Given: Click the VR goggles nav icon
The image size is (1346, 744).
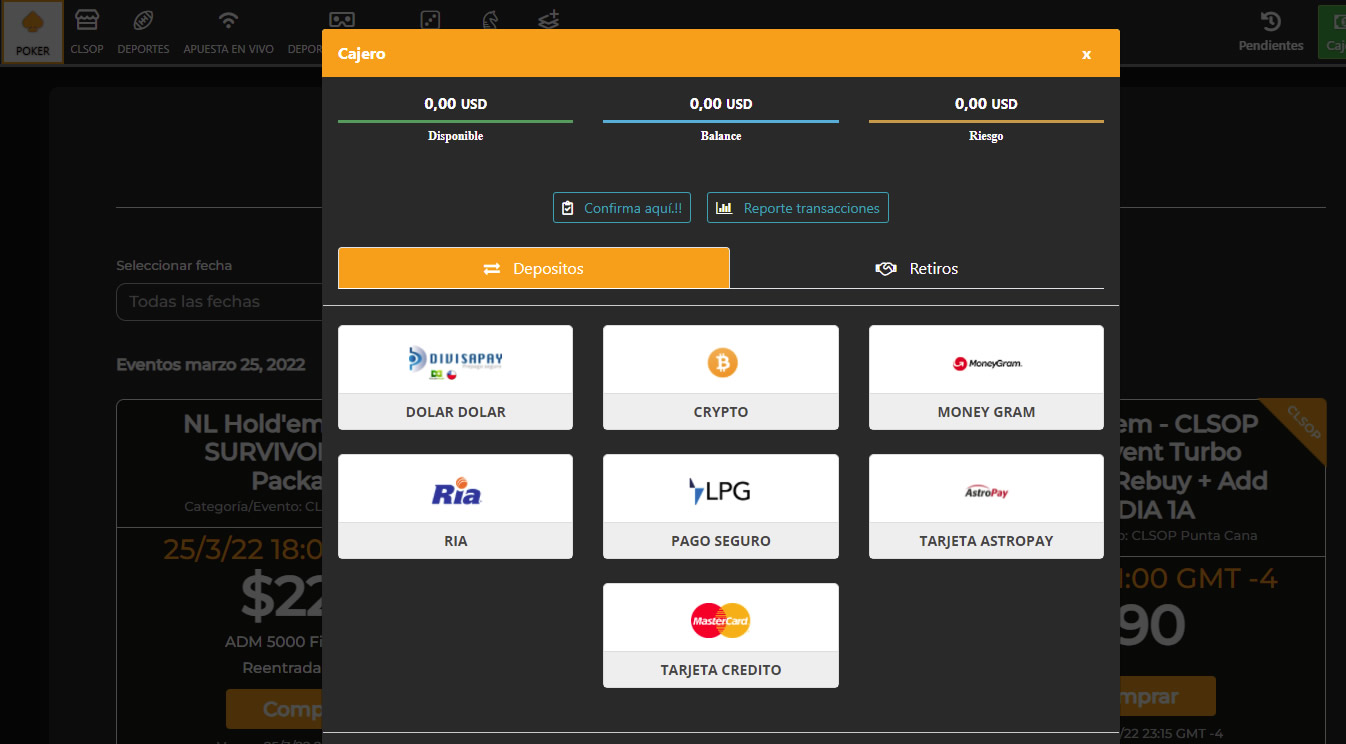Looking at the screenshot, I should (342, 20).
